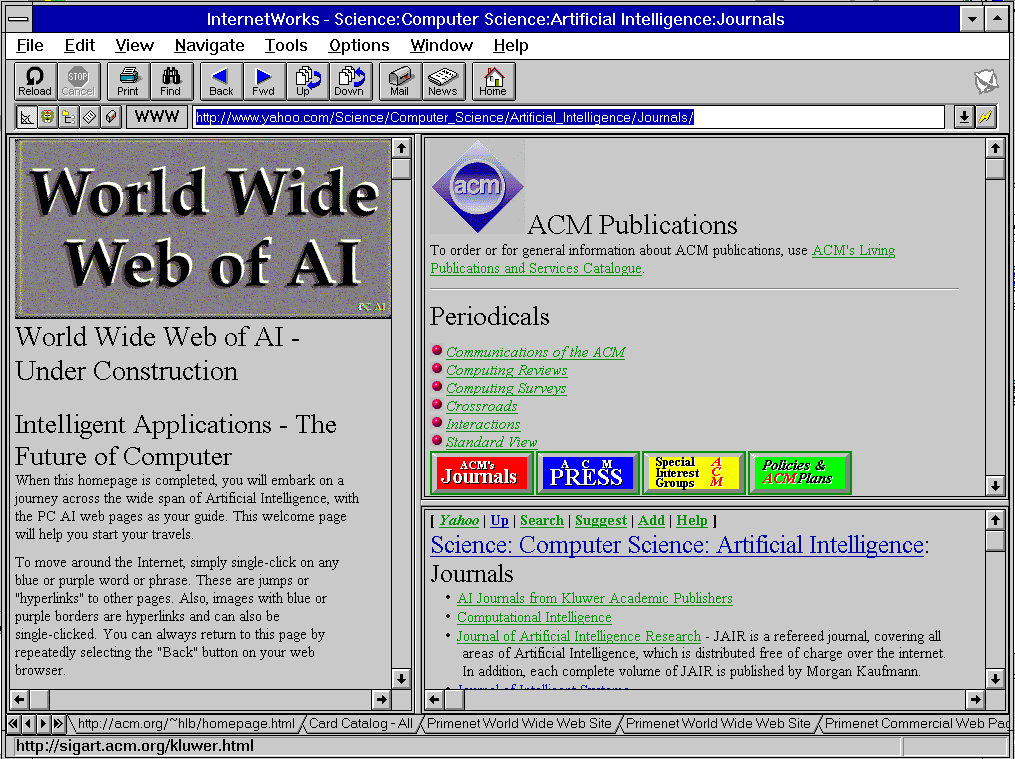Follow the Communications of the ACM link

[x=535, y=352]
